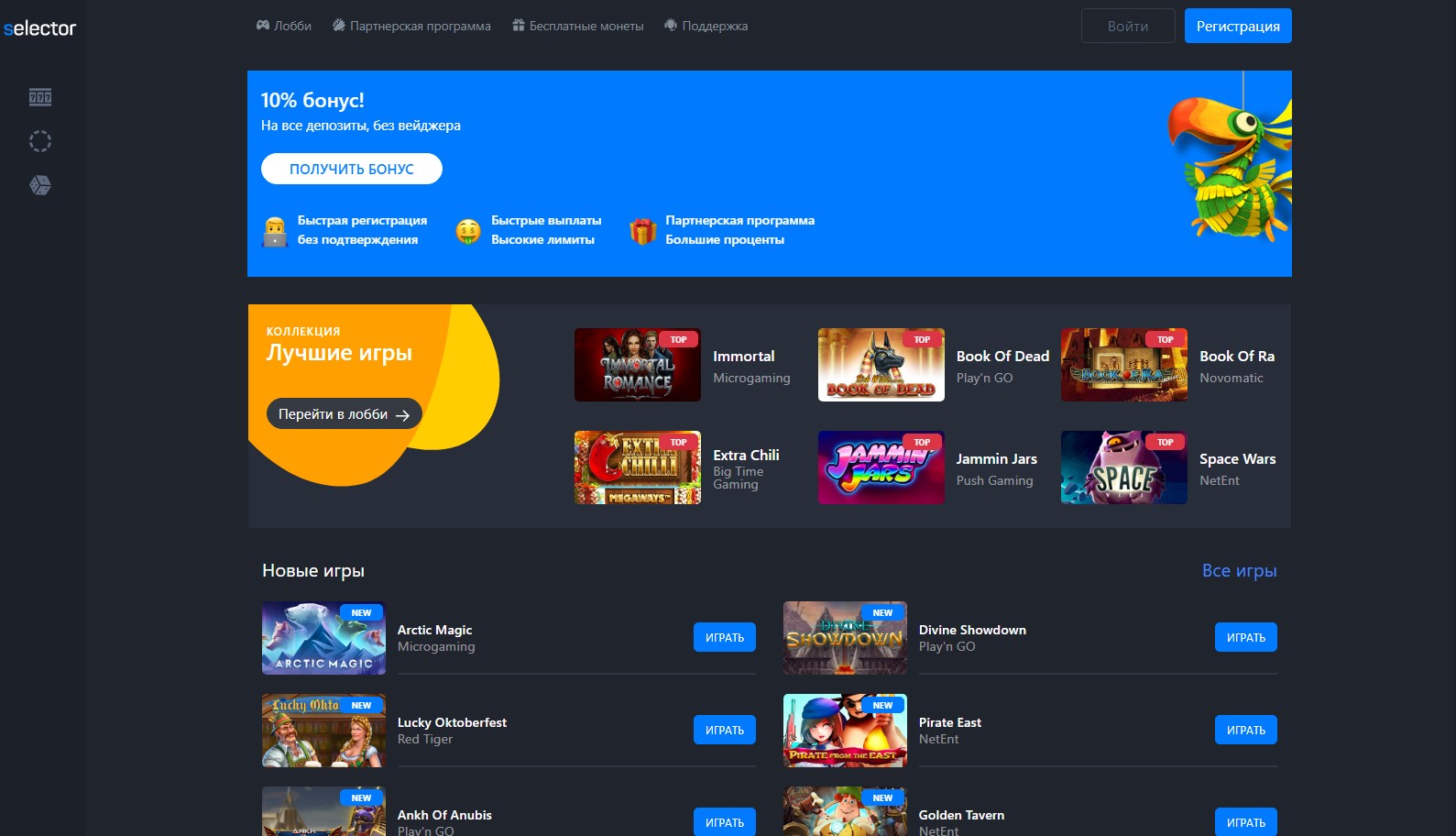Click the dashed circle sidebar icon
The width and height of the screenshot is (1456, 836).
coord(40,141)
